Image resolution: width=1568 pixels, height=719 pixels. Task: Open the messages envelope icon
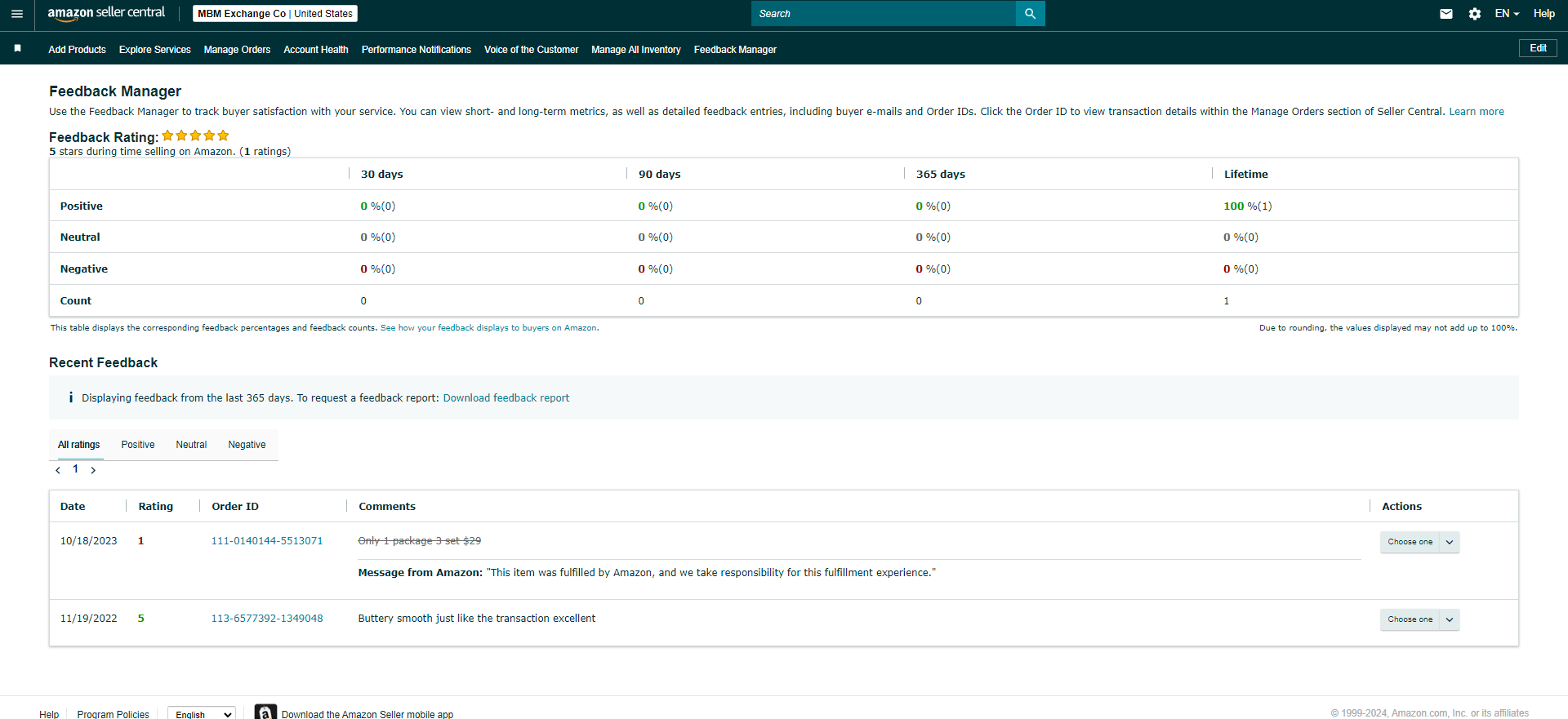tap(1446, 14)
